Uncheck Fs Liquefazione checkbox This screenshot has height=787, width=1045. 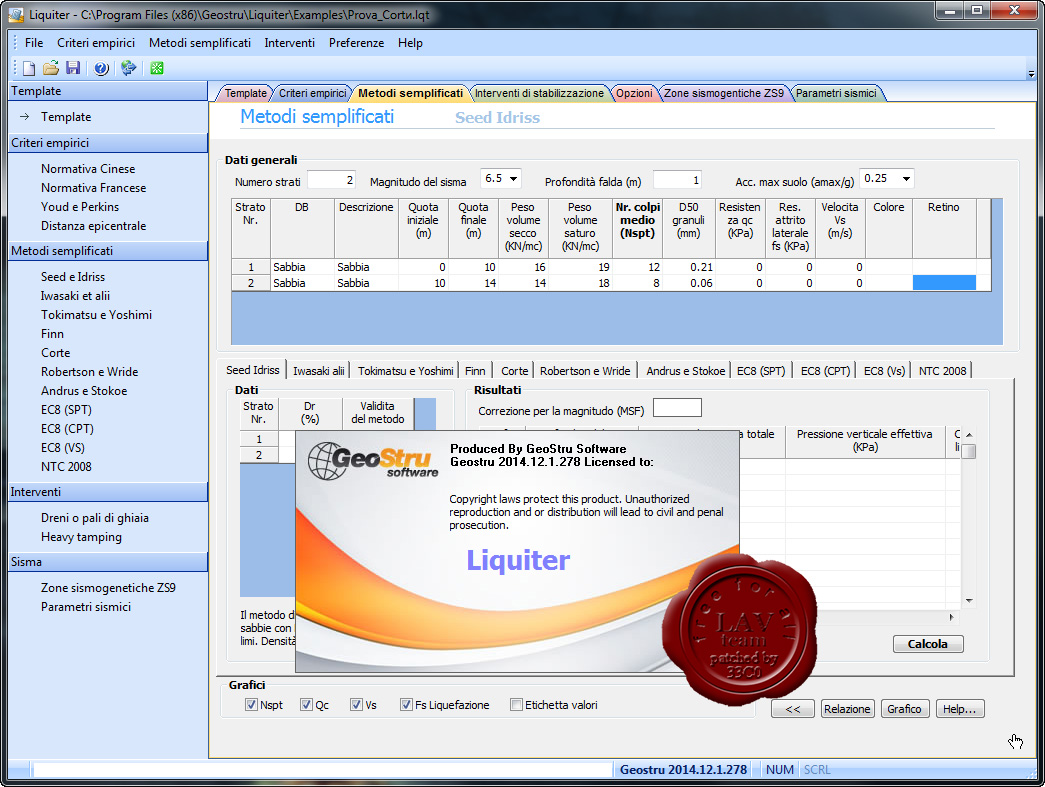coord(406,704)
